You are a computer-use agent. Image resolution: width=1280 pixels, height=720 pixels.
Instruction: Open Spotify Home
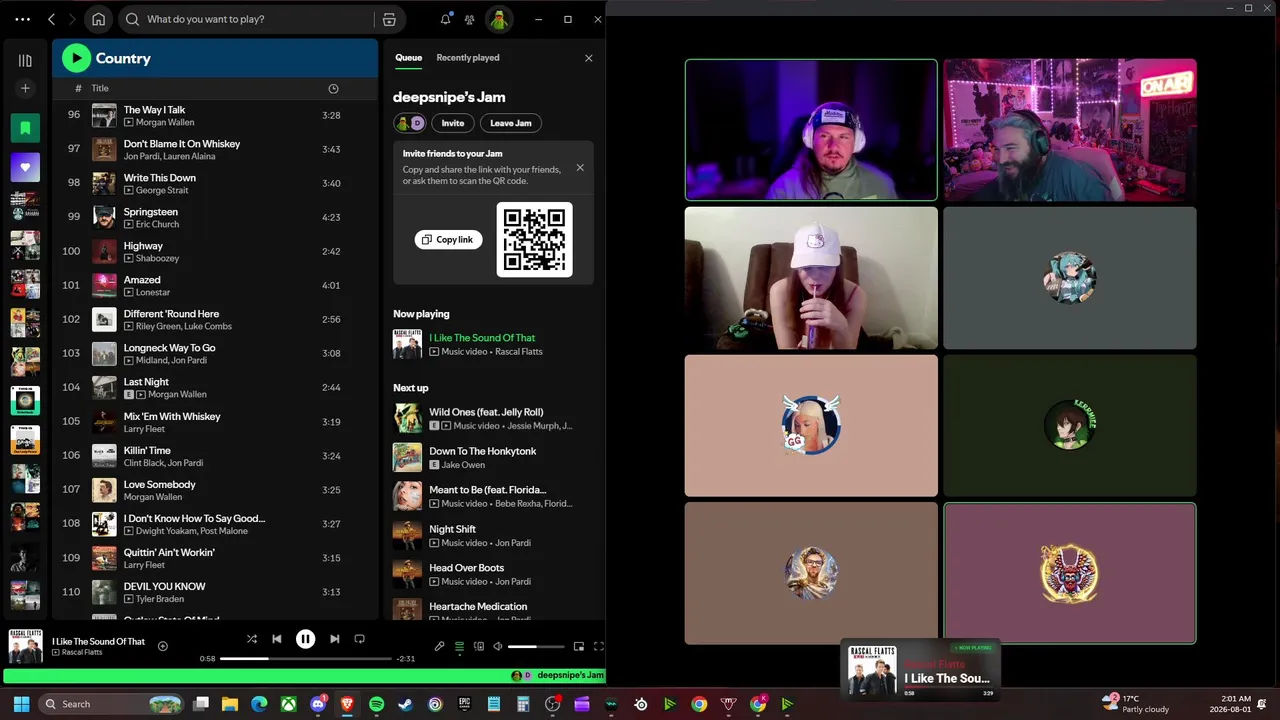coord(98,19)
